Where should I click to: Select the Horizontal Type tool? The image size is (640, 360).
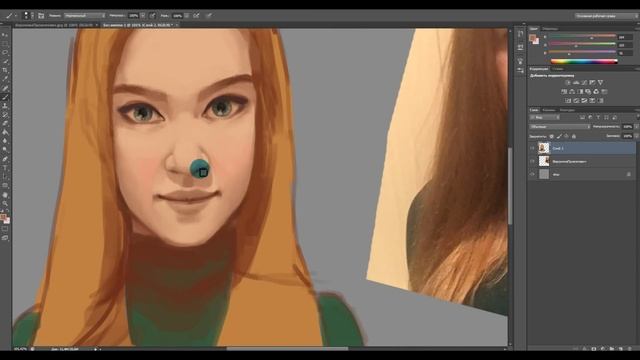(5, 168)
